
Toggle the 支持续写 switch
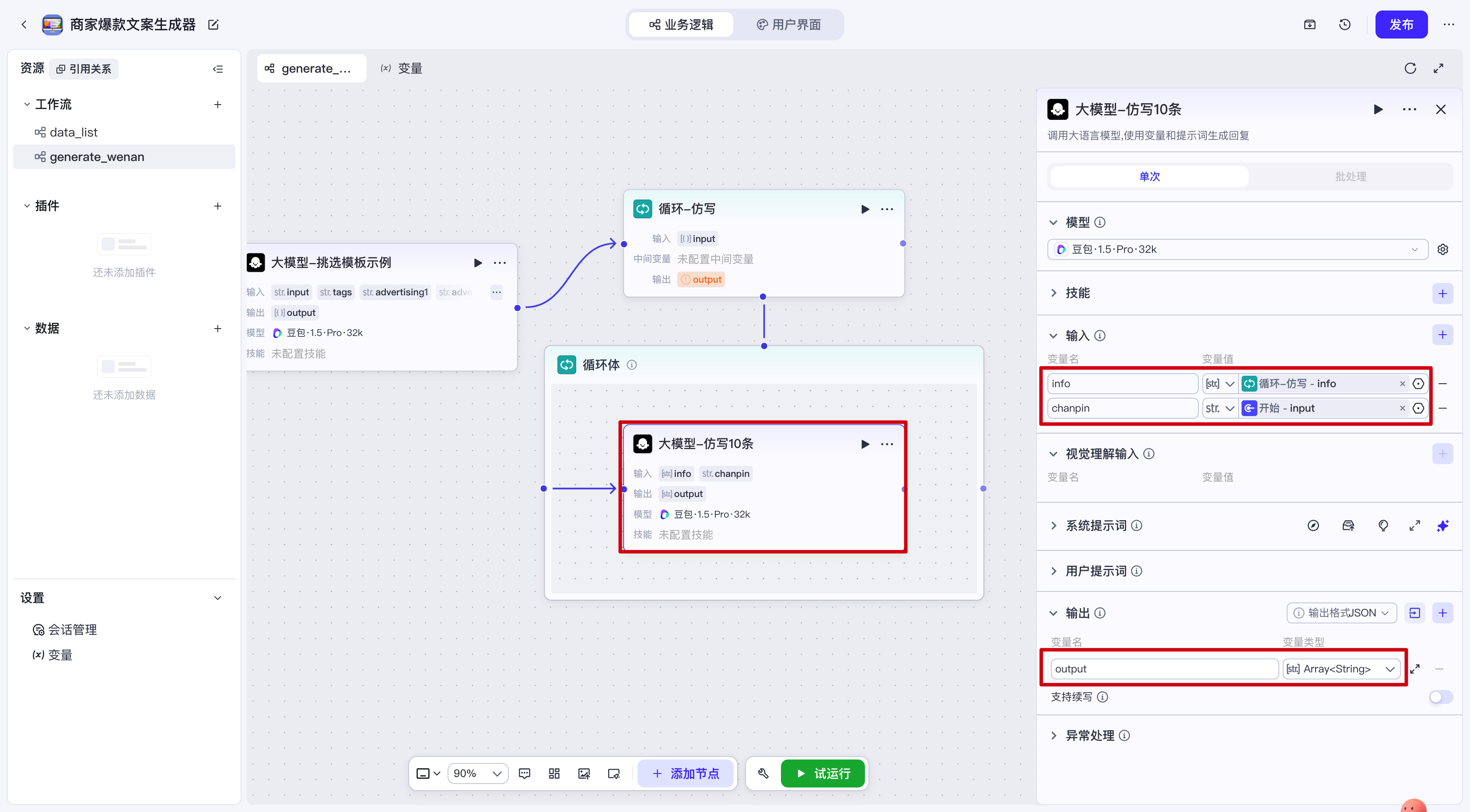(1440, 697)
